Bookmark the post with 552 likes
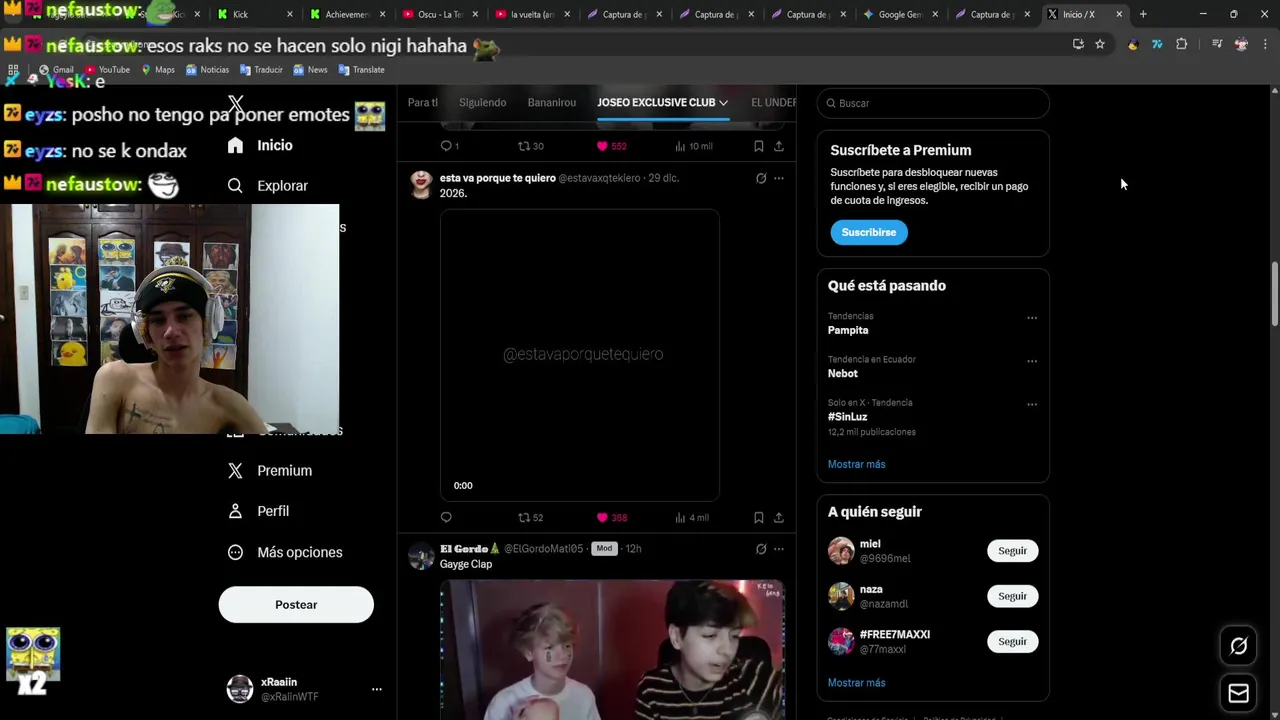 click(759, 146)
